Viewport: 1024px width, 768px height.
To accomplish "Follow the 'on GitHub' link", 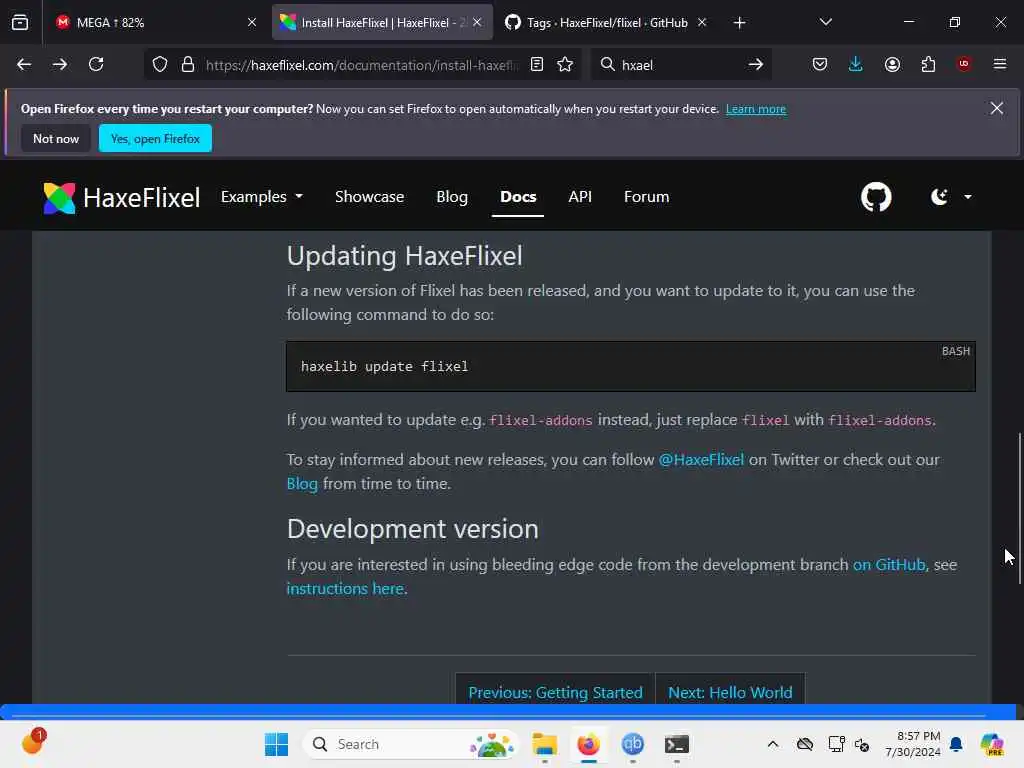I will [889, 564].
